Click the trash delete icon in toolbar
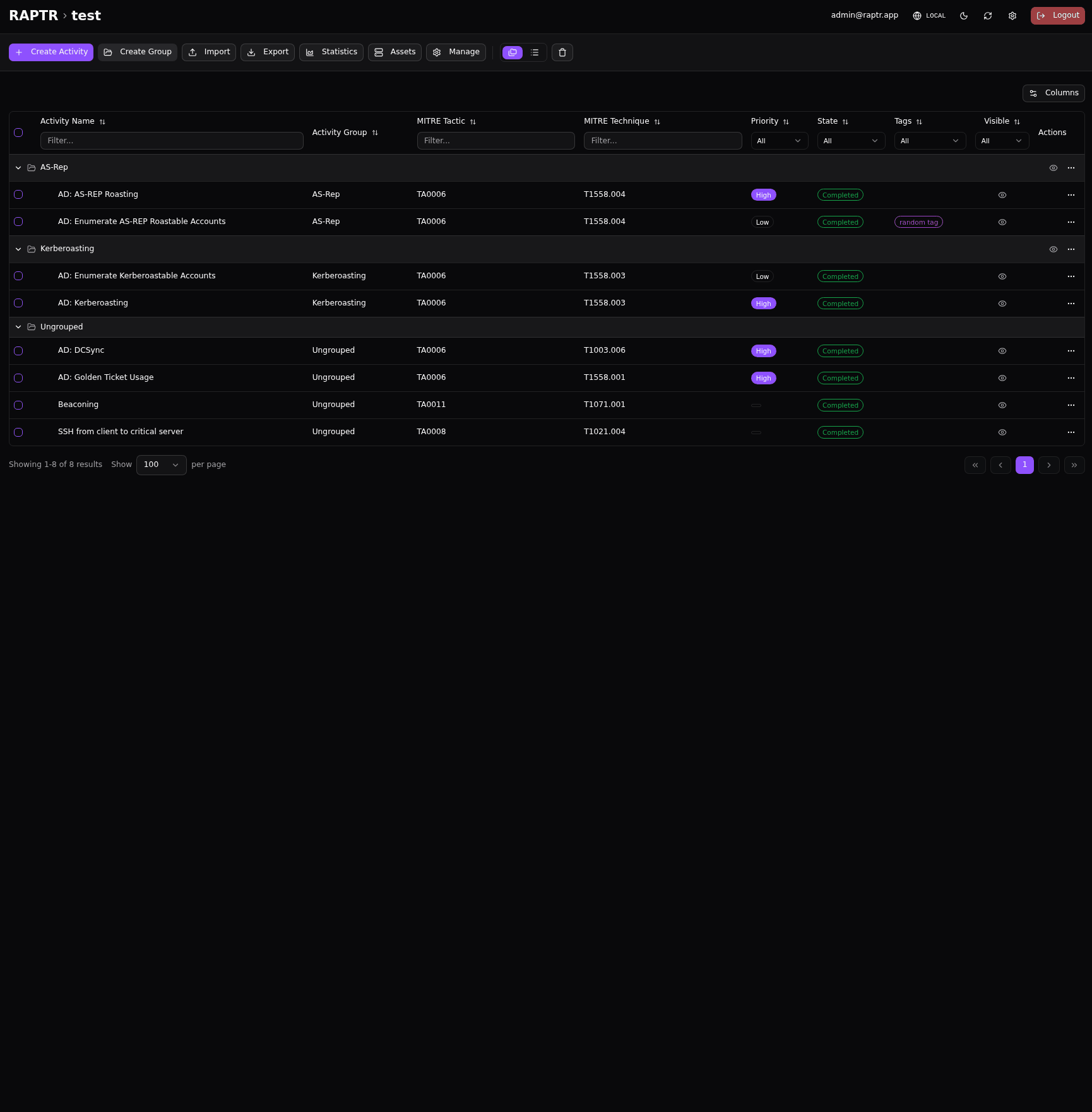1092x1112 pixels. point(562,52)
